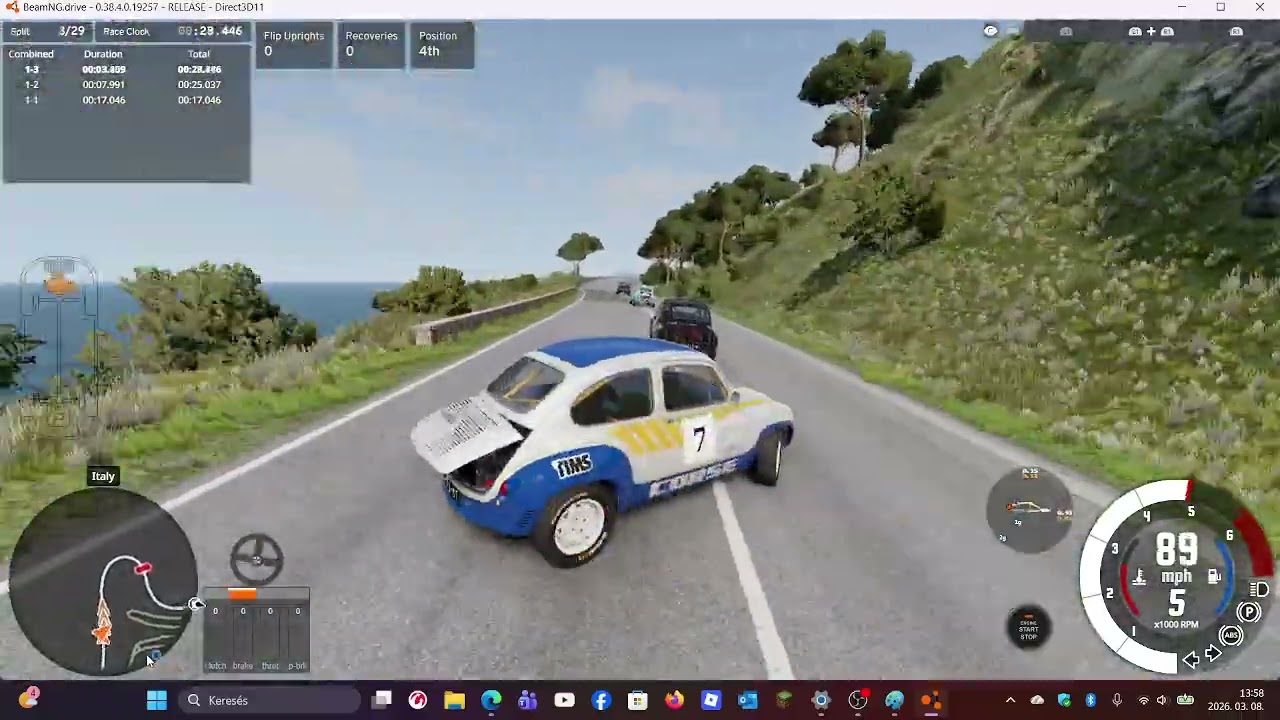This screenshot has width=1280, height=720.
Task: Open the Flip Uprights counter panel
Action: (294, 44)
